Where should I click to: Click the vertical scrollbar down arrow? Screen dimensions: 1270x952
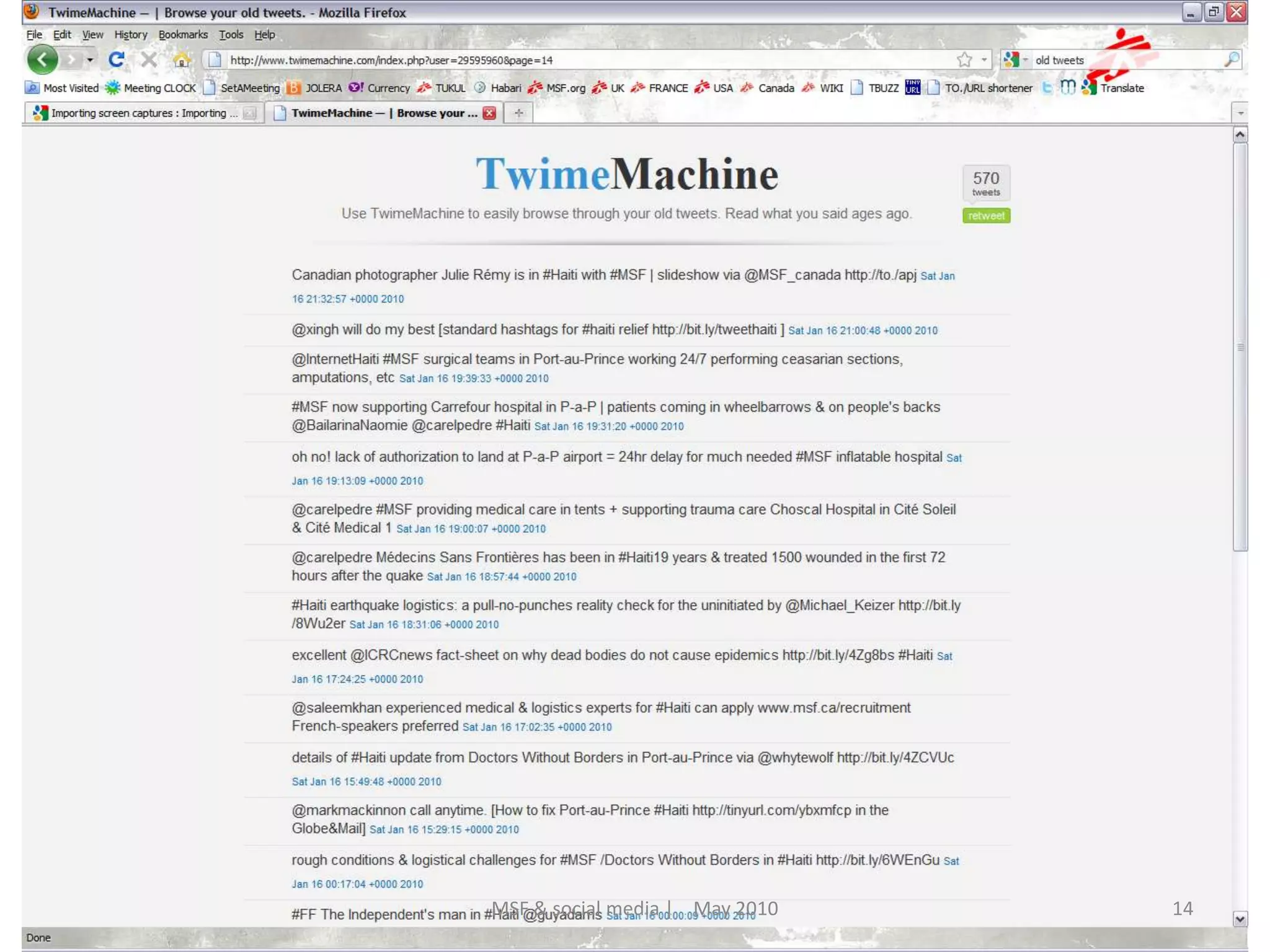tap(1240, 919)
